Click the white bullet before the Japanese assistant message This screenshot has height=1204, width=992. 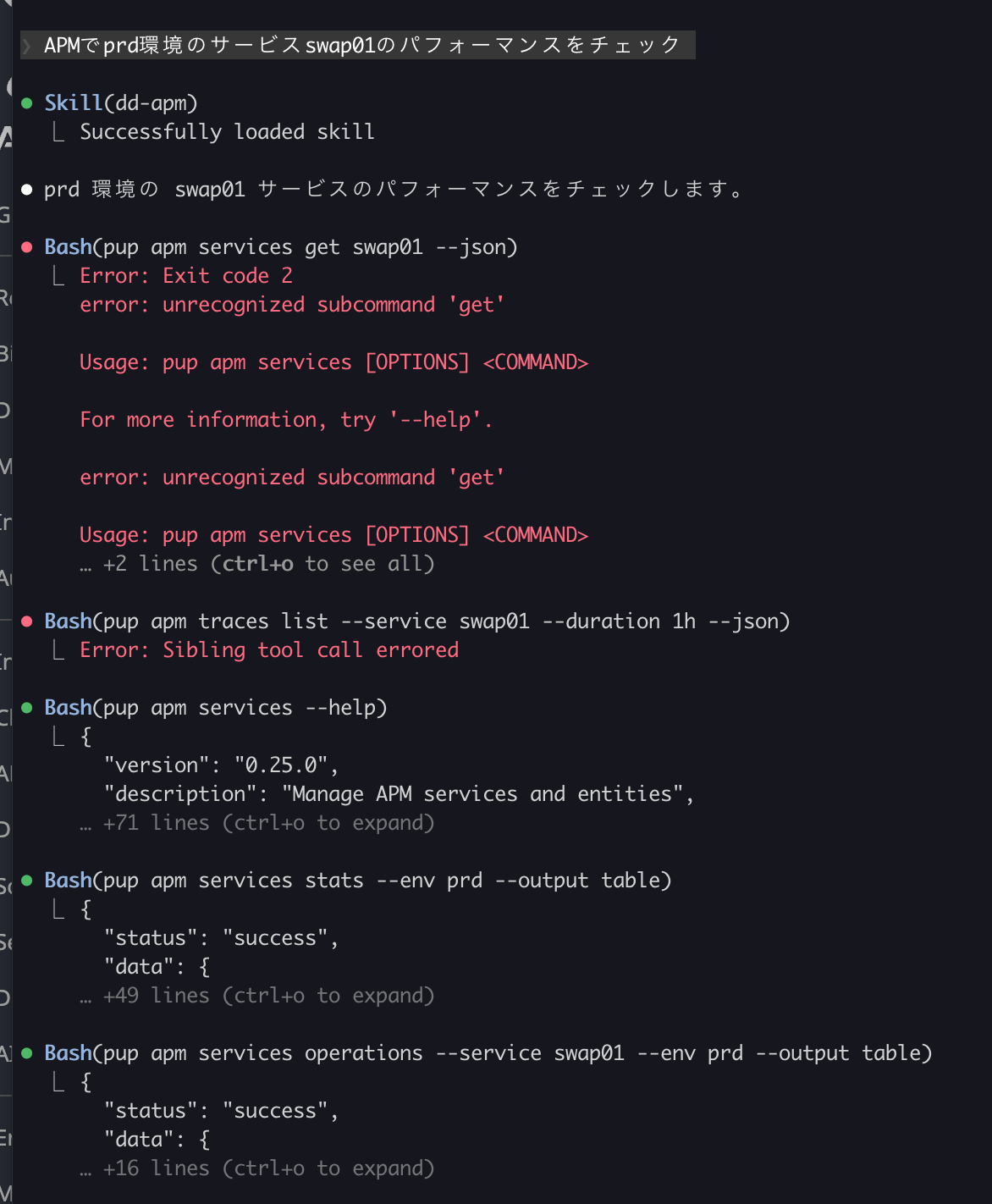coord(27,190)
